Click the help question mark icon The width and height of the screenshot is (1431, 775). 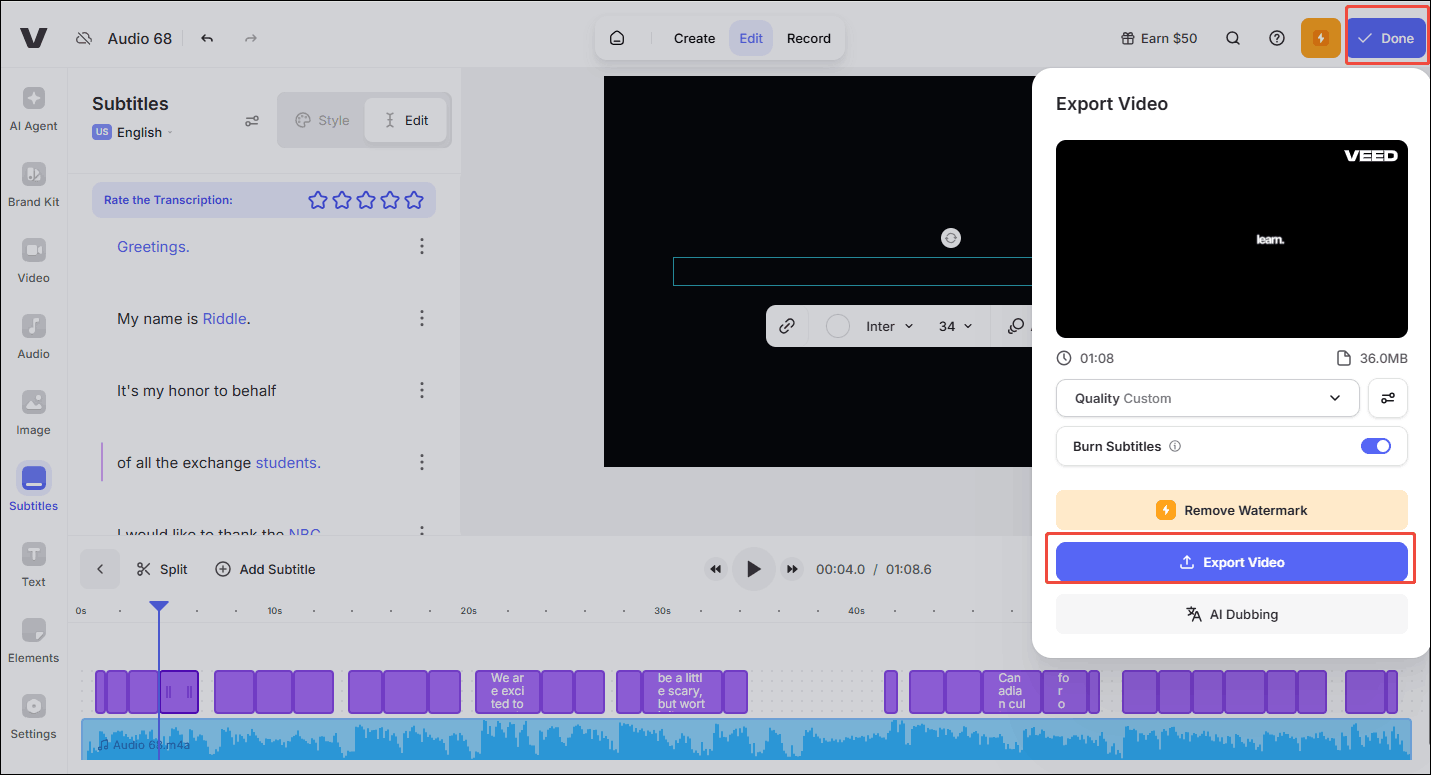(x=1277, y=38)
